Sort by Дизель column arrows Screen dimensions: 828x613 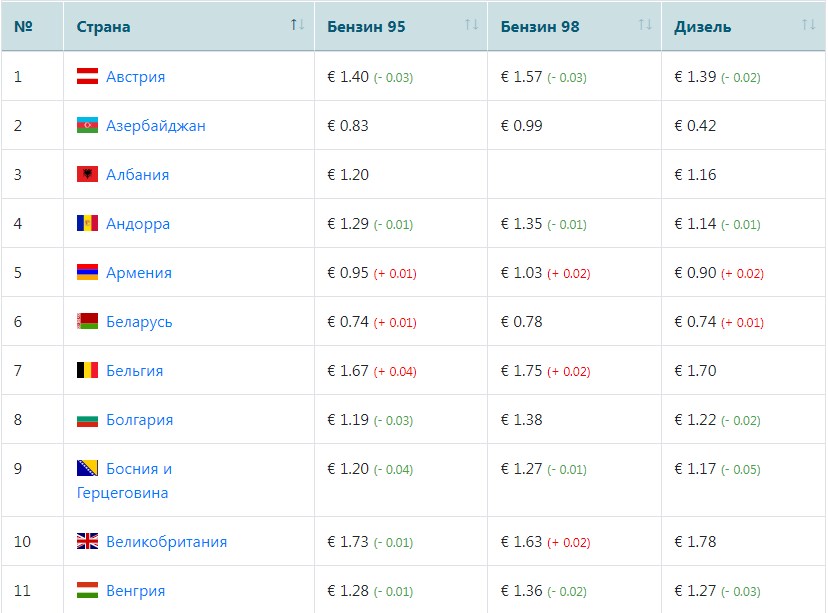[x=808, y=25]
